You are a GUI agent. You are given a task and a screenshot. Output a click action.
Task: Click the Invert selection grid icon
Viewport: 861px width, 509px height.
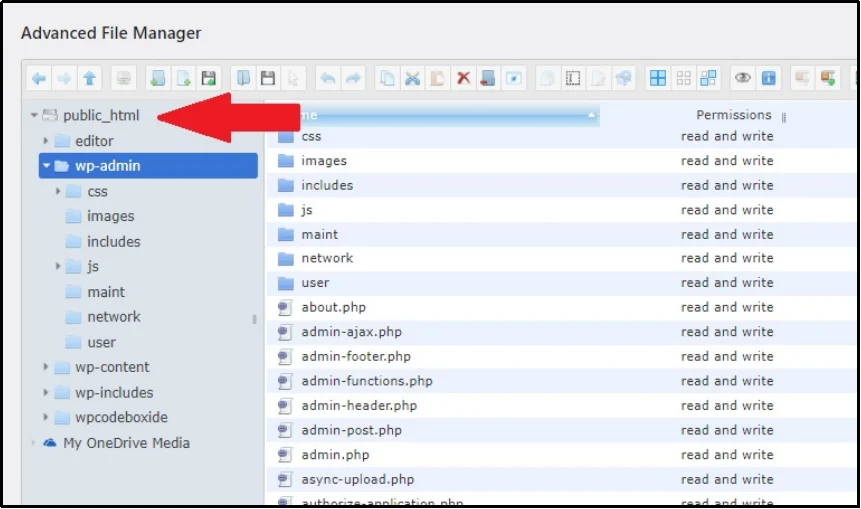click(x=708, y=79)
